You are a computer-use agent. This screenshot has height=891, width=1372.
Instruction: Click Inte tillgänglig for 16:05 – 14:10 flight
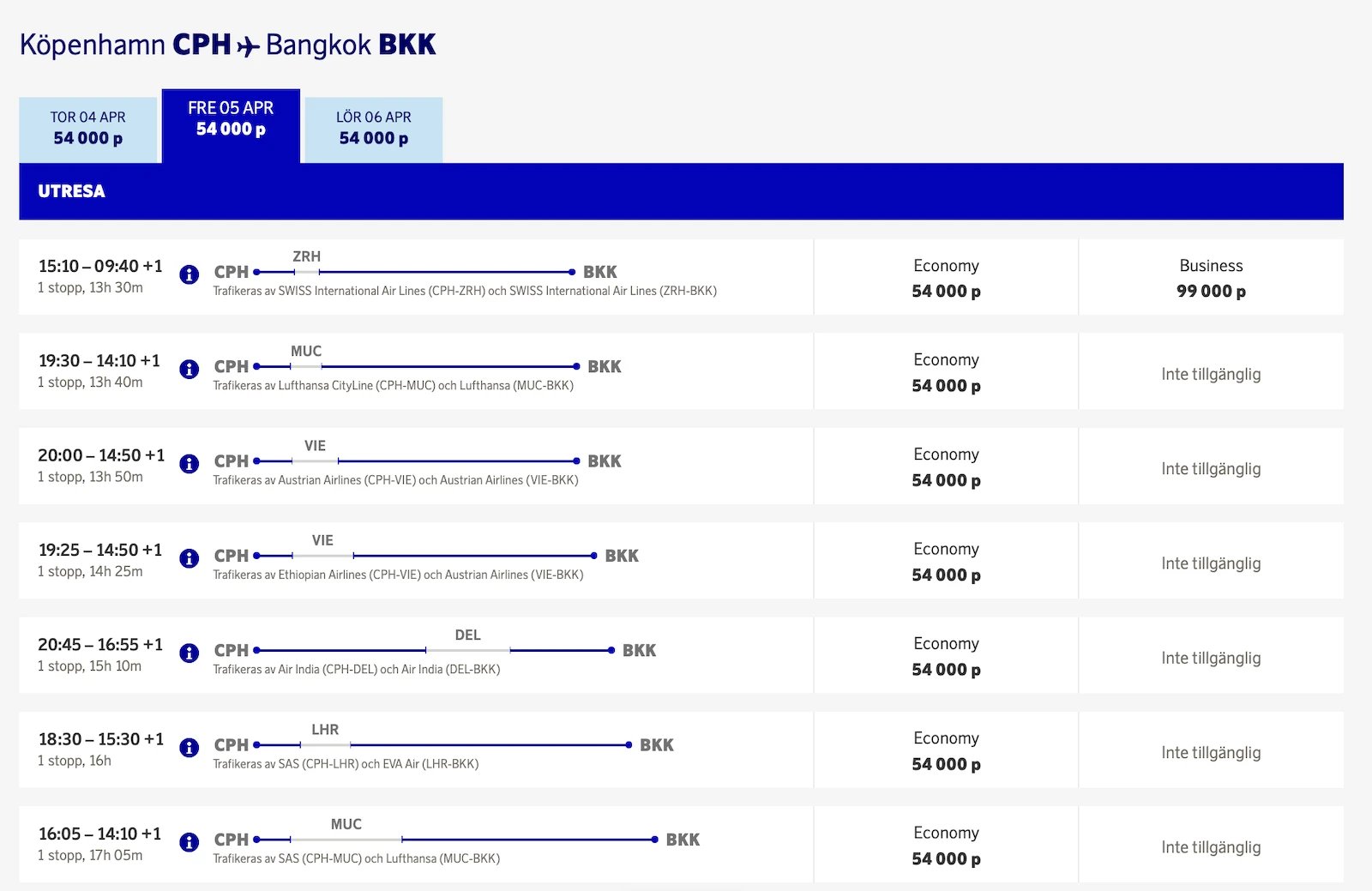tap(1211, 847)
